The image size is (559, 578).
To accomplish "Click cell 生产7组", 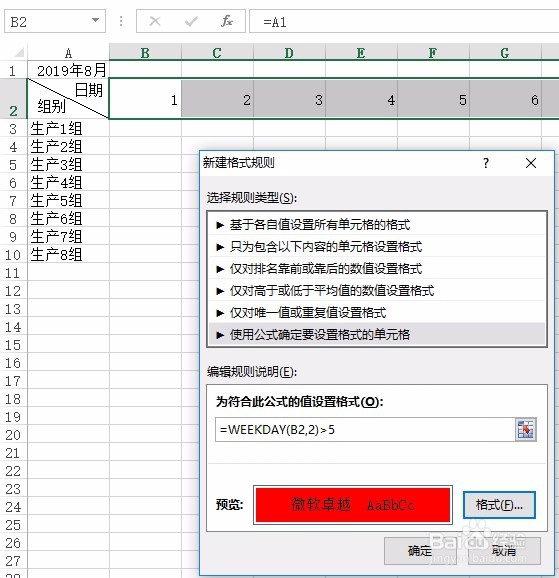I will (69, 237).
